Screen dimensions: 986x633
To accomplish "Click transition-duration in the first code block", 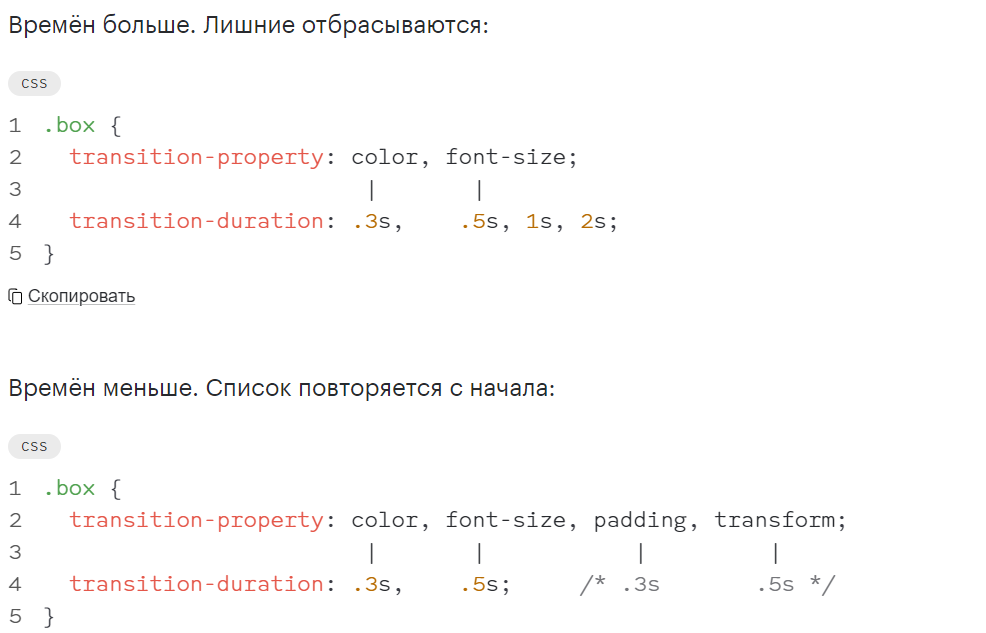I will 196,221.
